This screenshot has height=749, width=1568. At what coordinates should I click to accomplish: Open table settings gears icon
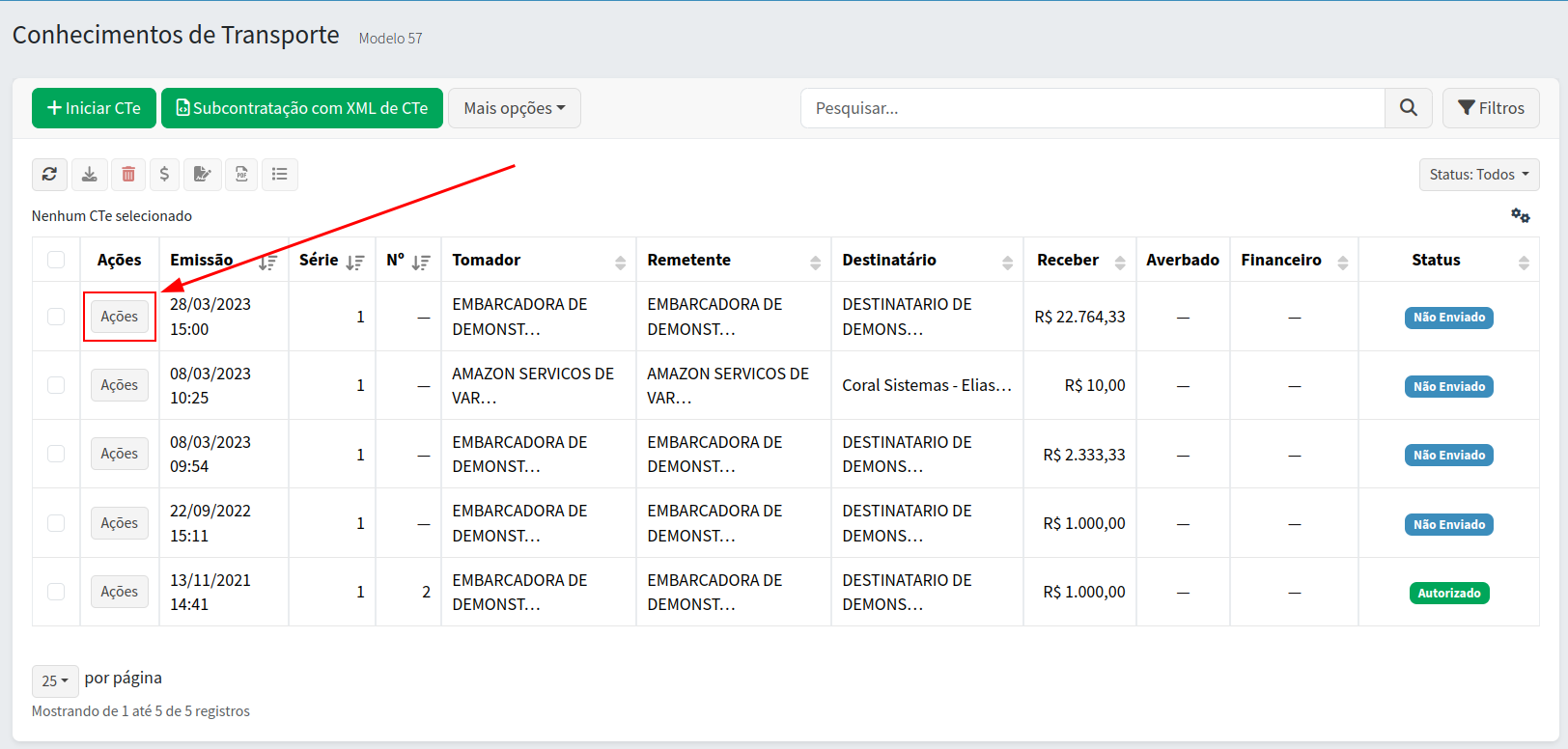(x=1521, y=215)
